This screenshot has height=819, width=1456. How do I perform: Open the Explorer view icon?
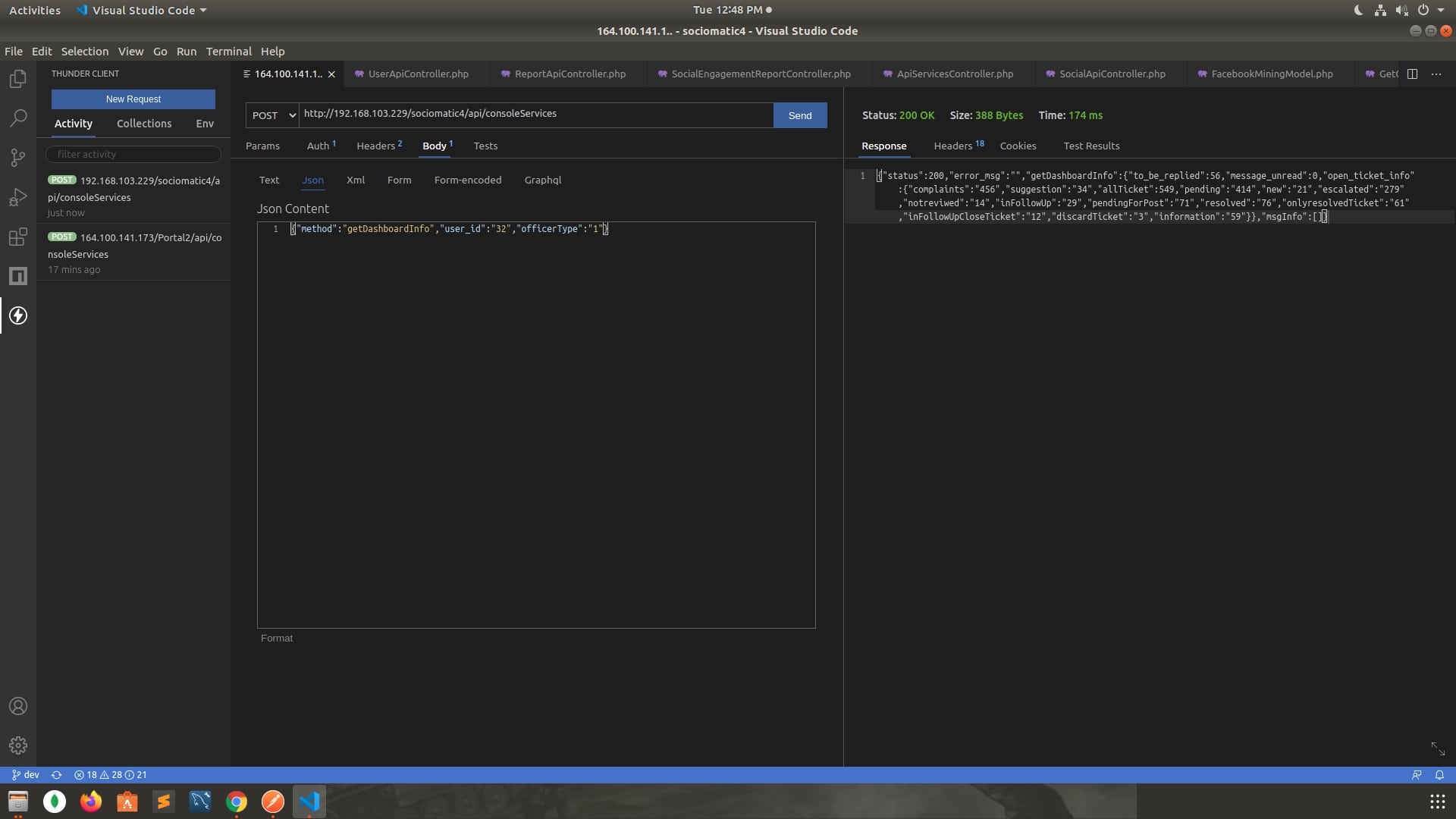17,79
